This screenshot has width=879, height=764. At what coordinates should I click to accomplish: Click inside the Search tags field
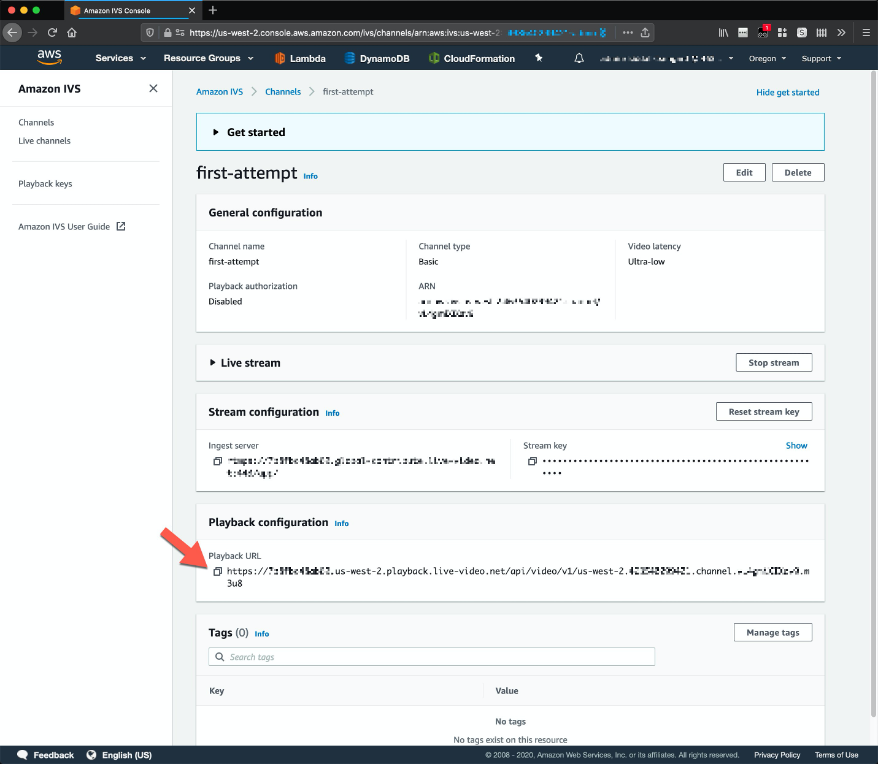(431, 656)
